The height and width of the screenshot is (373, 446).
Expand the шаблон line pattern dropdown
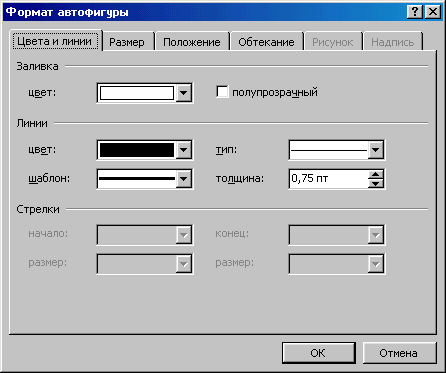(184, 179)
